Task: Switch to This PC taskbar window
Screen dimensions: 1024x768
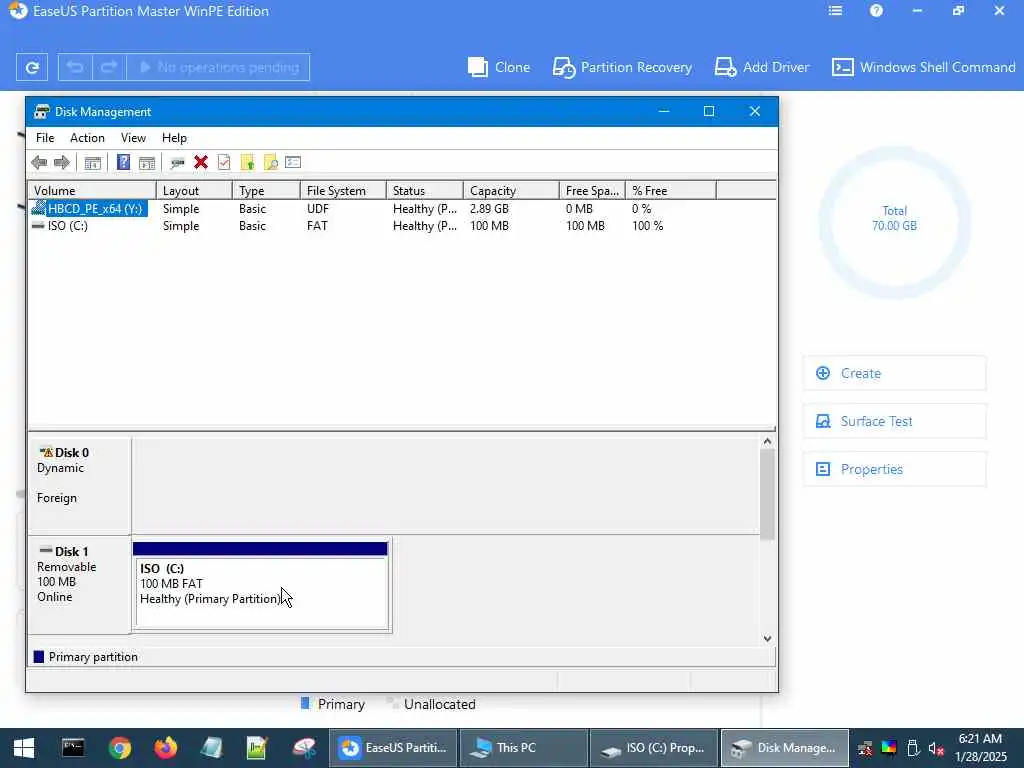Action: [x=524, y=748]
